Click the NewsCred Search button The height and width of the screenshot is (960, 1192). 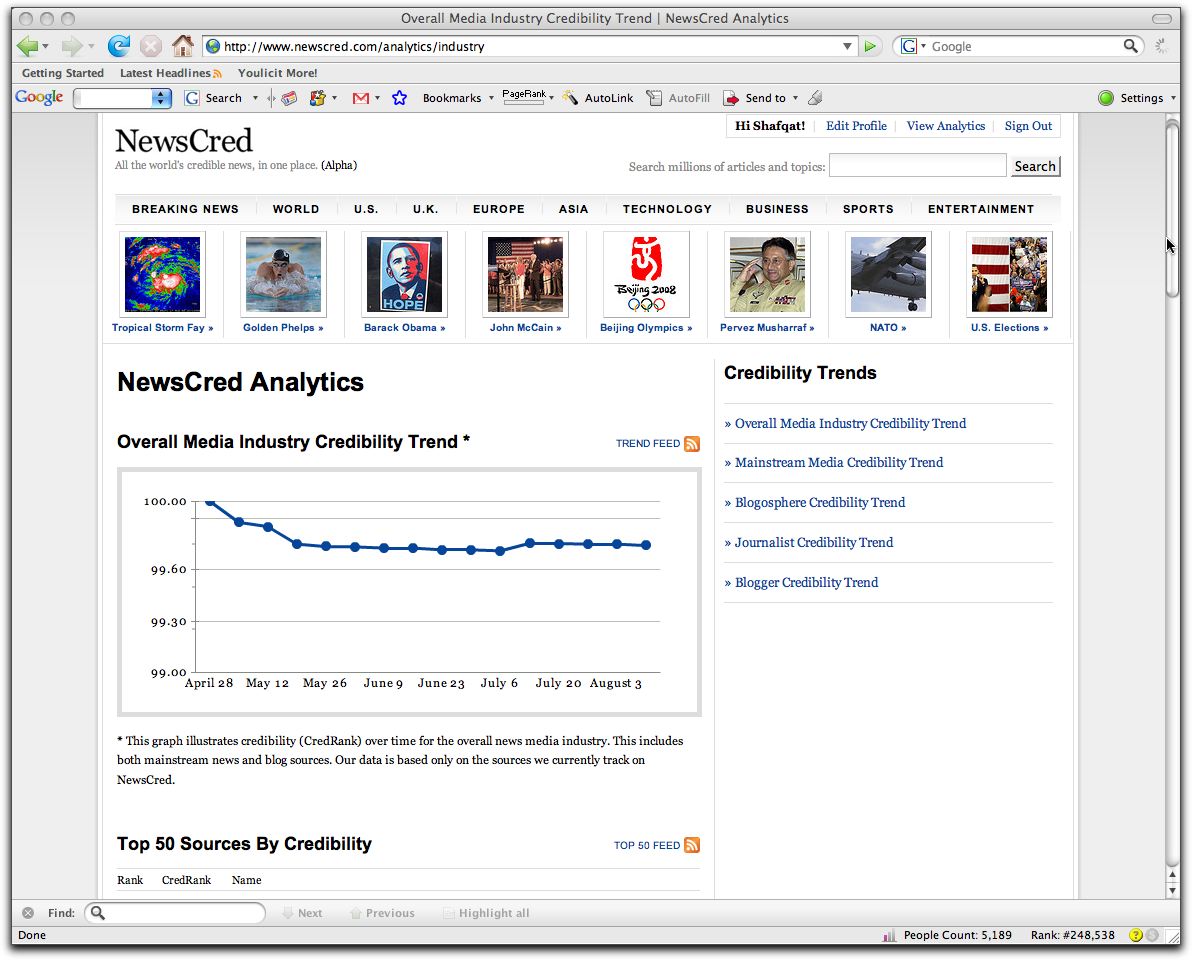(1035, 166)
